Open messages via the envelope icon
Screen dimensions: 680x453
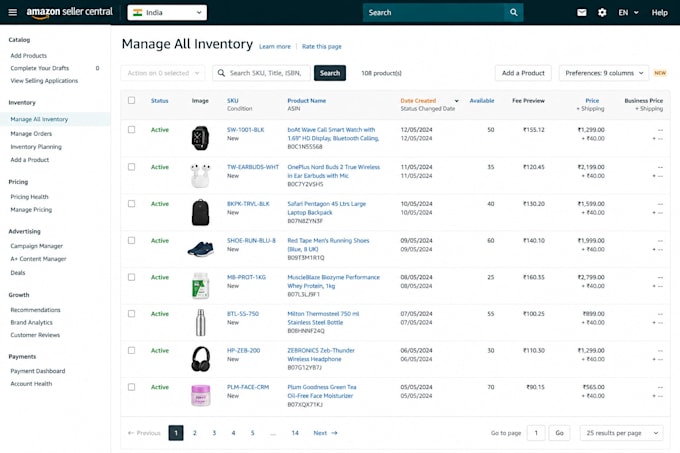coord(582,13)
